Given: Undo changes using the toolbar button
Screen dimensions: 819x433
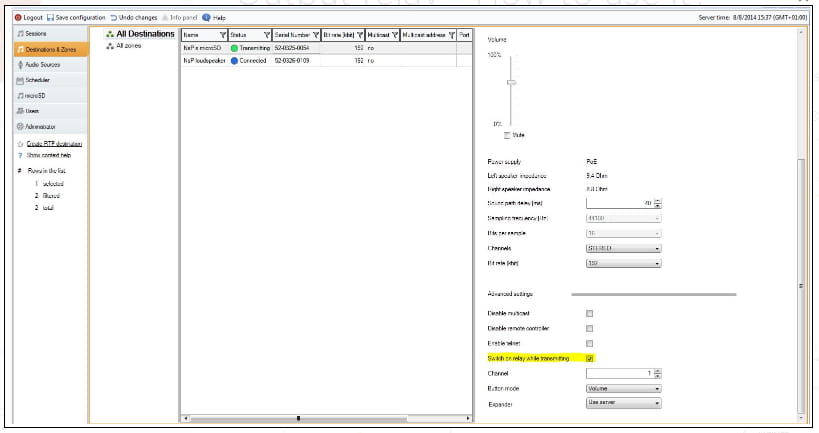Looking at the screenshot, I should point(133,18).
